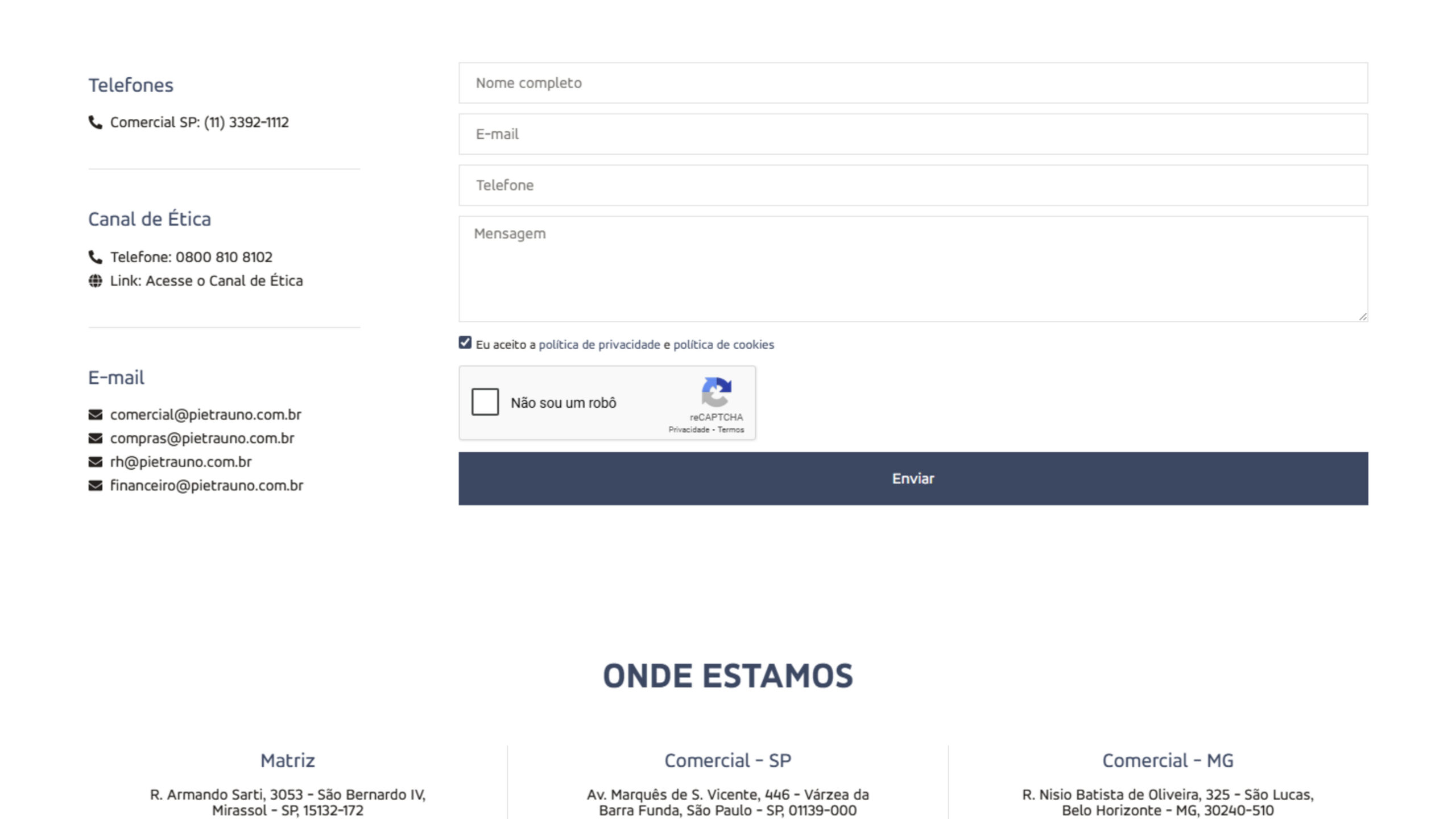Click the globe icon beside Canal de Ética link

tap(95, 281)
